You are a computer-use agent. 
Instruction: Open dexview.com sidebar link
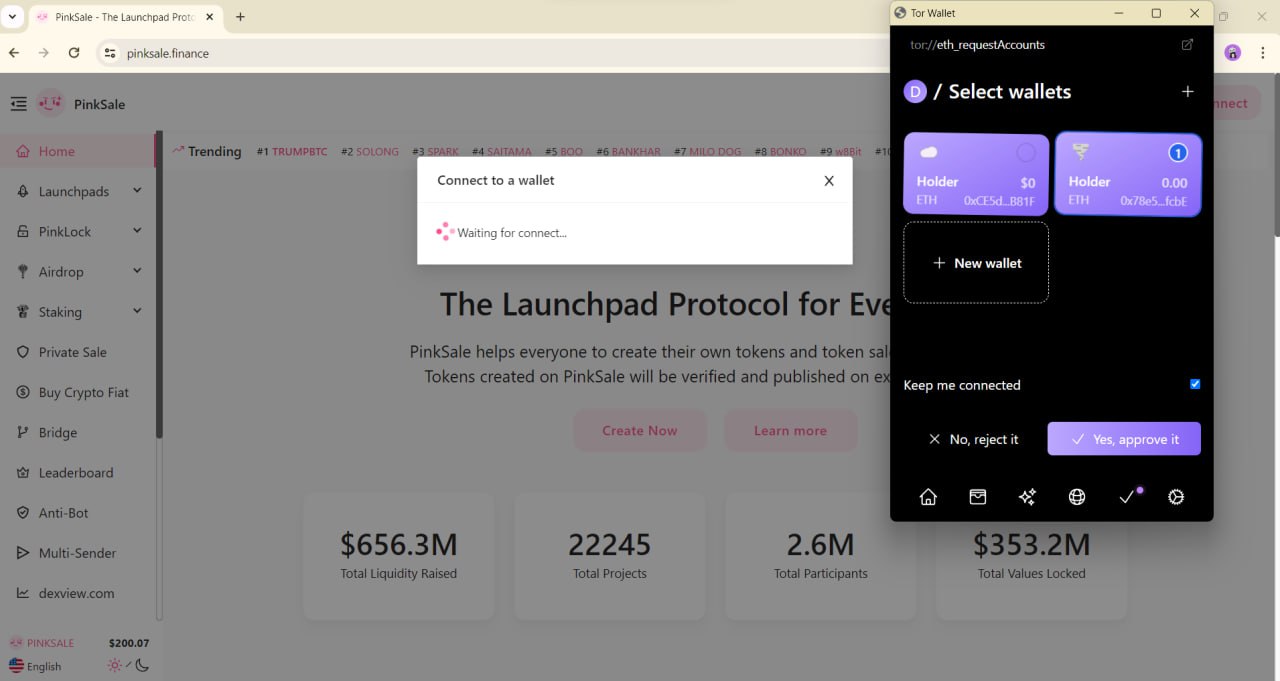(x=78, y=593)
